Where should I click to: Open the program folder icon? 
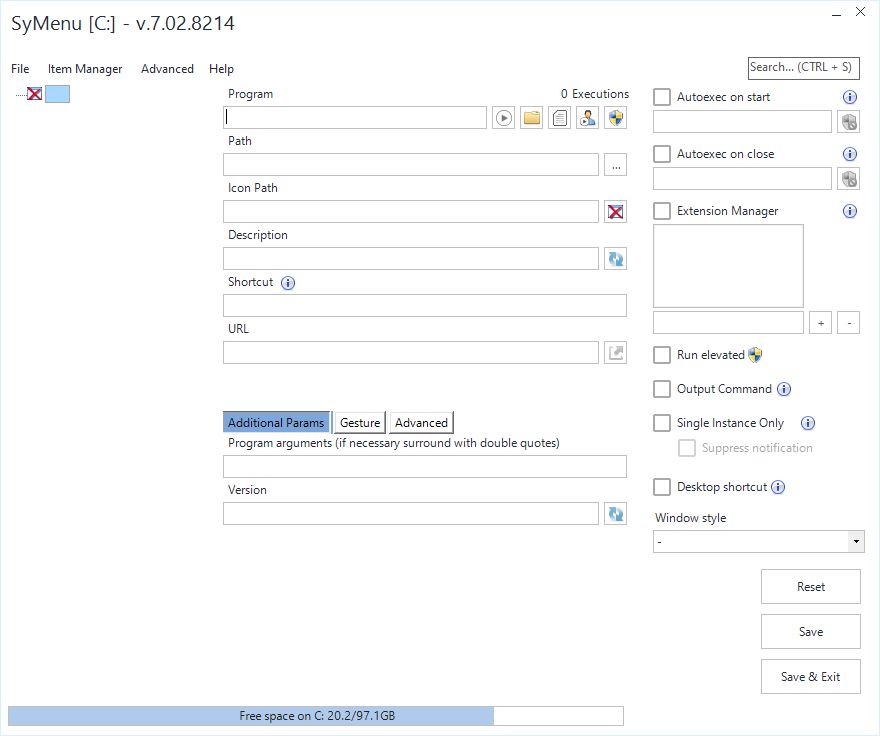pos(531,118)
